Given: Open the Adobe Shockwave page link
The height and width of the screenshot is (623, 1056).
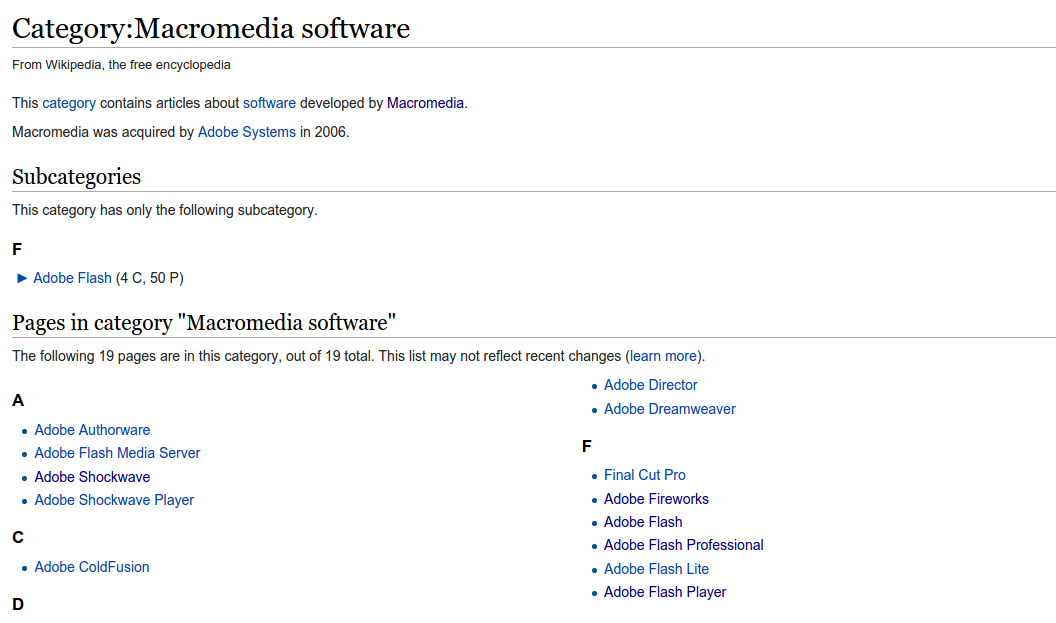Looking at the screenshot, I should point(92,477).
